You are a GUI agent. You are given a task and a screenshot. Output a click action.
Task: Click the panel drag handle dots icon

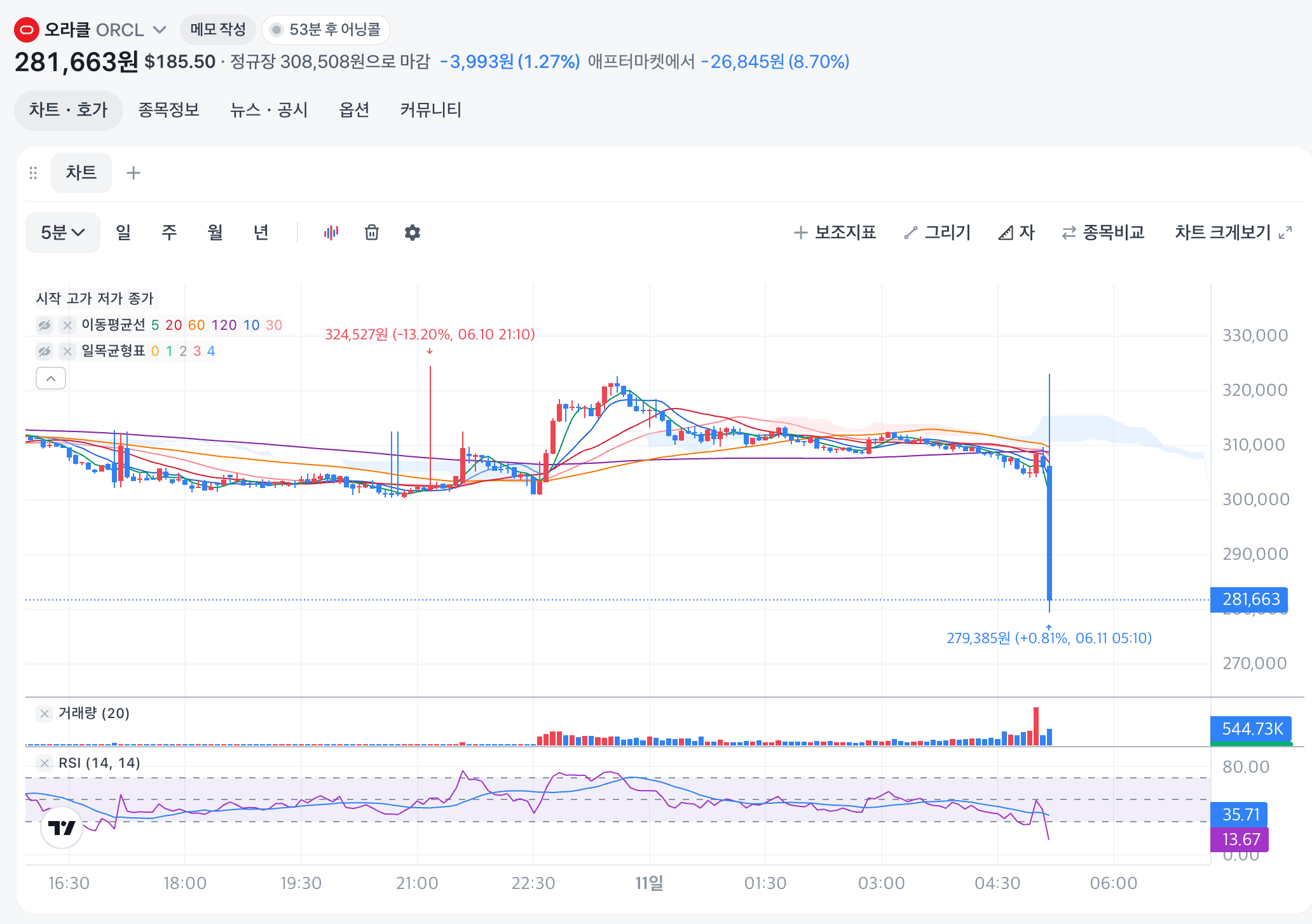[x=33, y=173]
